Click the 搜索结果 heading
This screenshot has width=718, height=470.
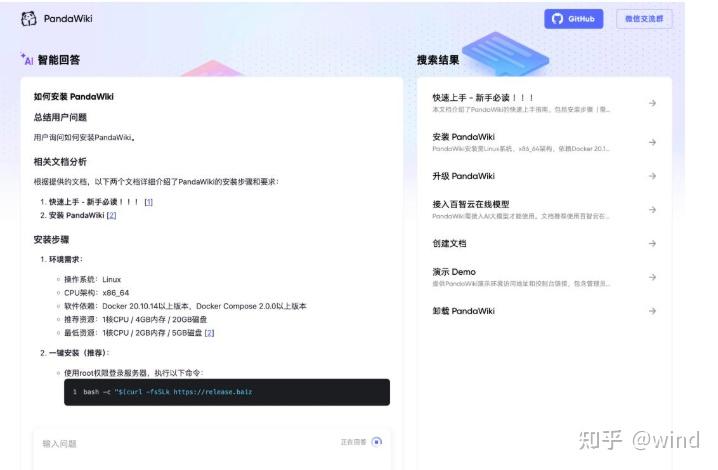pyautogui.click(x=438, y=60)
